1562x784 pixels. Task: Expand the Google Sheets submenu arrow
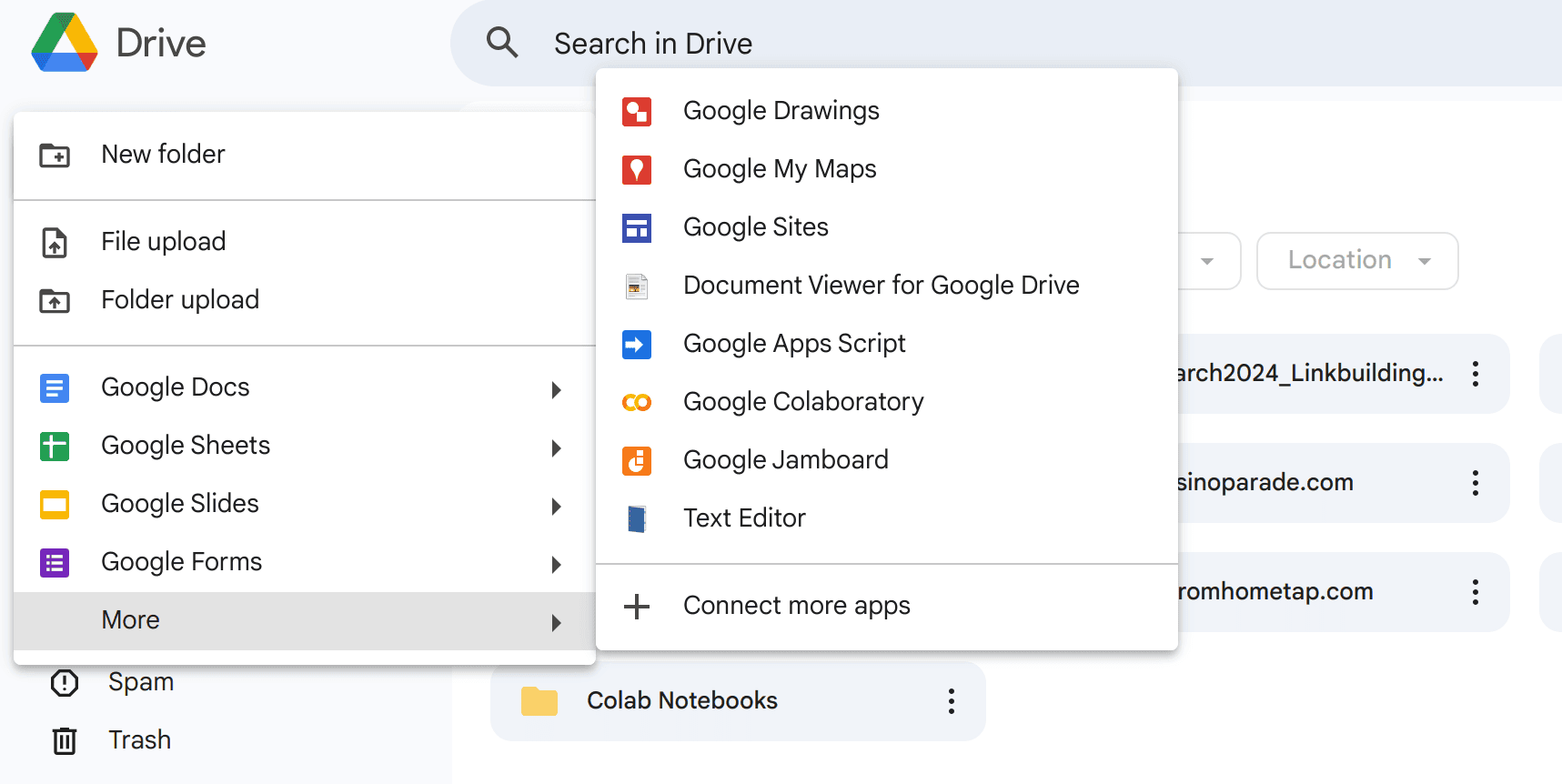(x=557, y=448)
